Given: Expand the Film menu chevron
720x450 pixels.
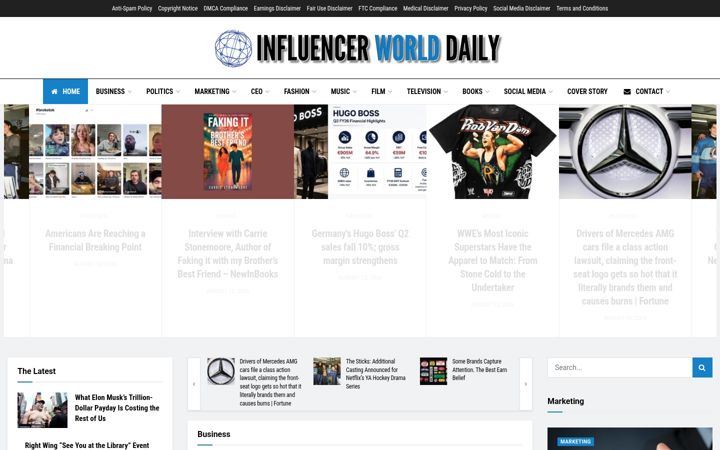Looking at the screenshot, I should 390,92.
